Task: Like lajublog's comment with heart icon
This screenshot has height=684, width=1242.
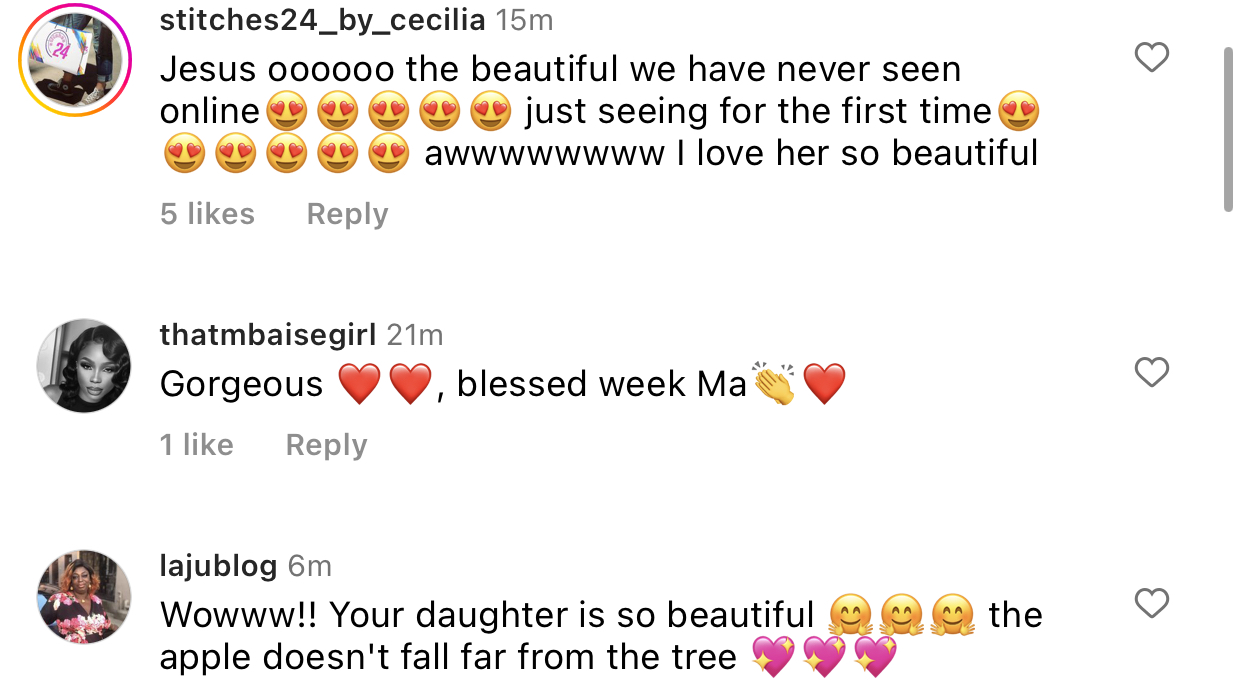Action: tap(1152, 604)
